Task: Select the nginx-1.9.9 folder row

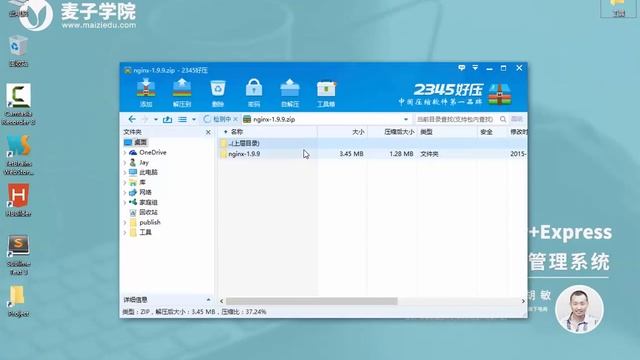Action: pyautogui.click(x=373, y=154)
